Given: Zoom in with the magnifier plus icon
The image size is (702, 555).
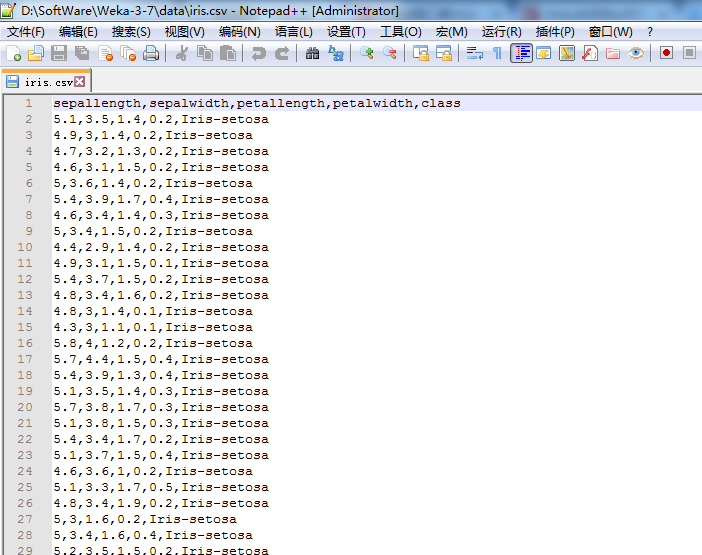Looking at the screenshot, I should [x=367, y=53].
